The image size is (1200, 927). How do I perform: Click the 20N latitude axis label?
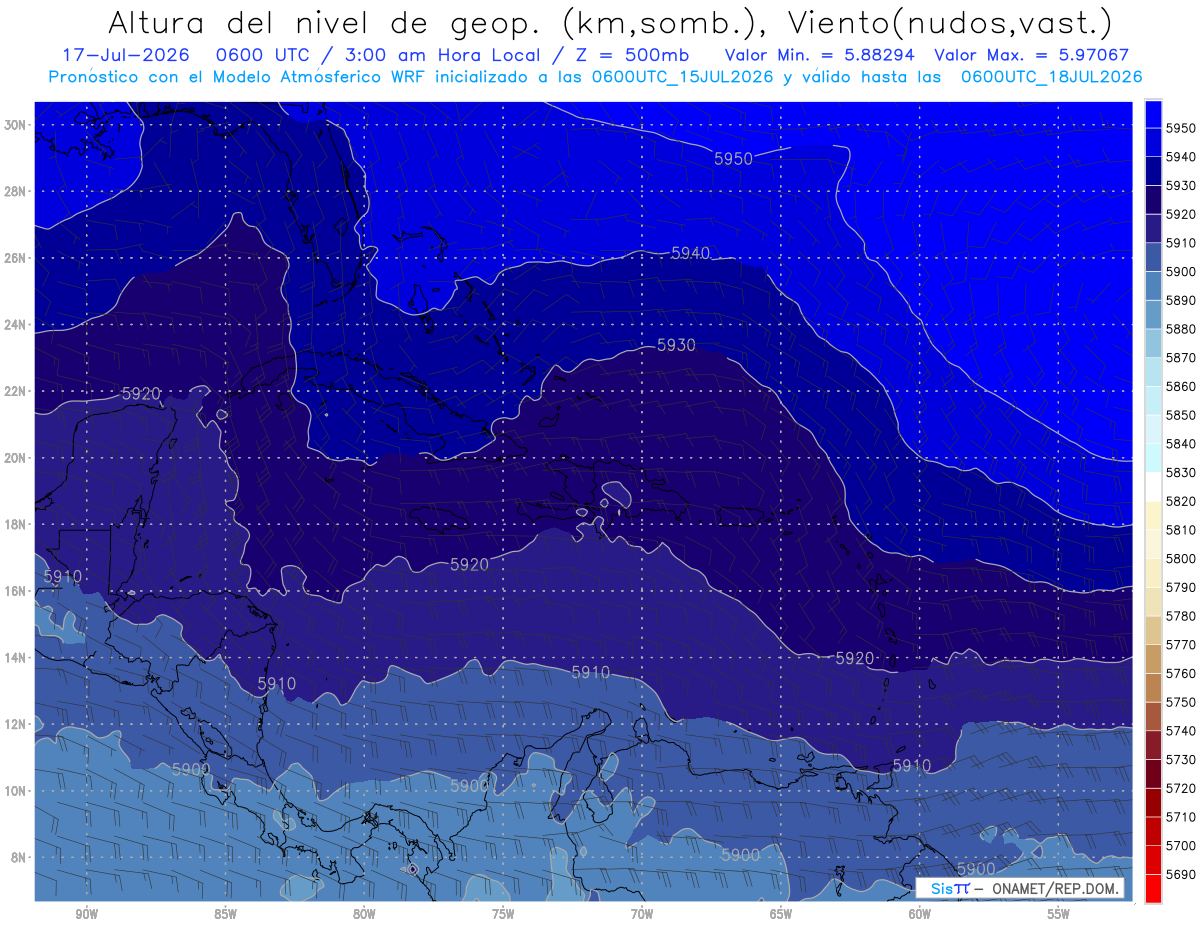17,458
